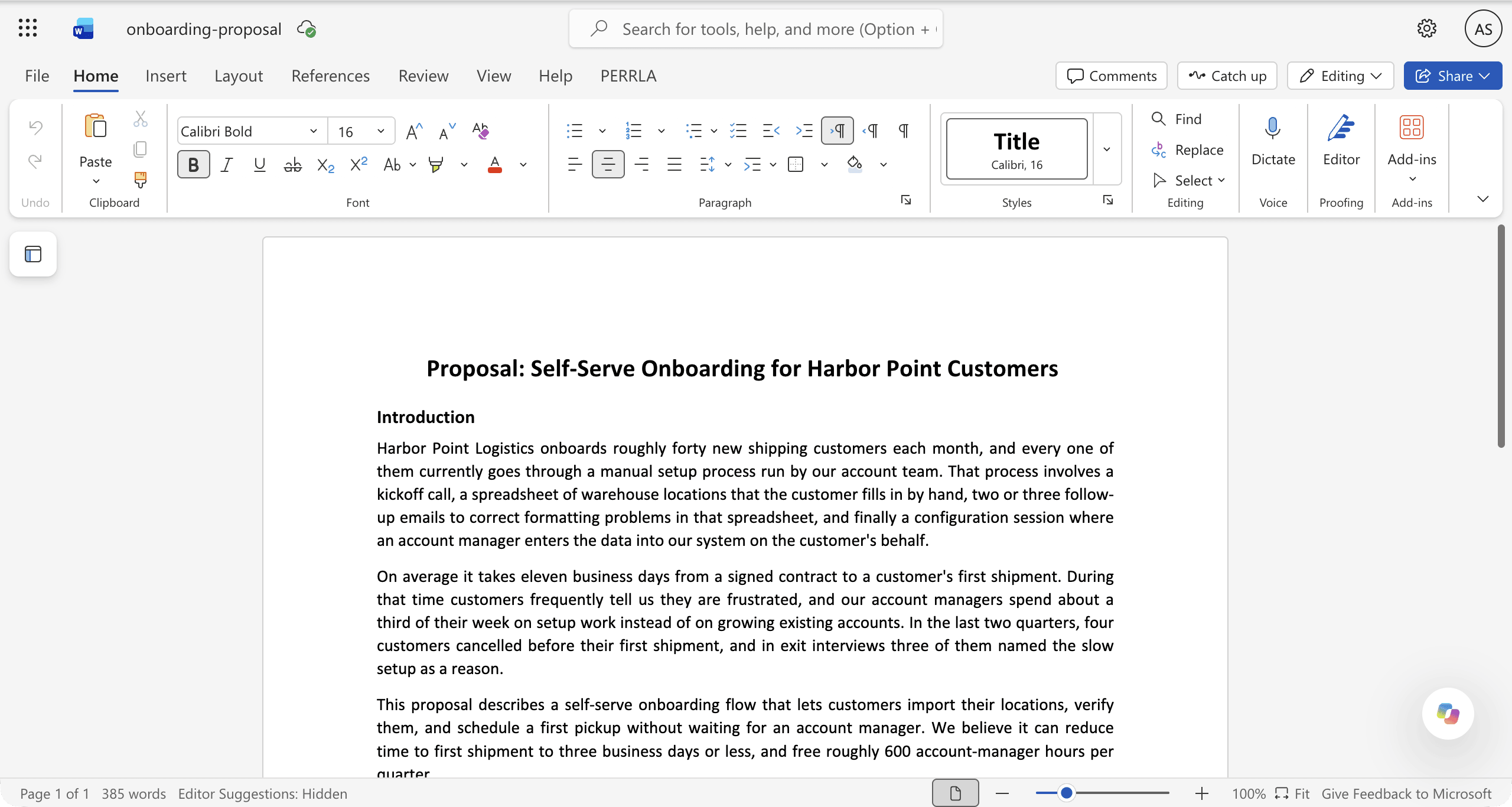
Task: Open the font name dropdown
Action: [314, 131]
